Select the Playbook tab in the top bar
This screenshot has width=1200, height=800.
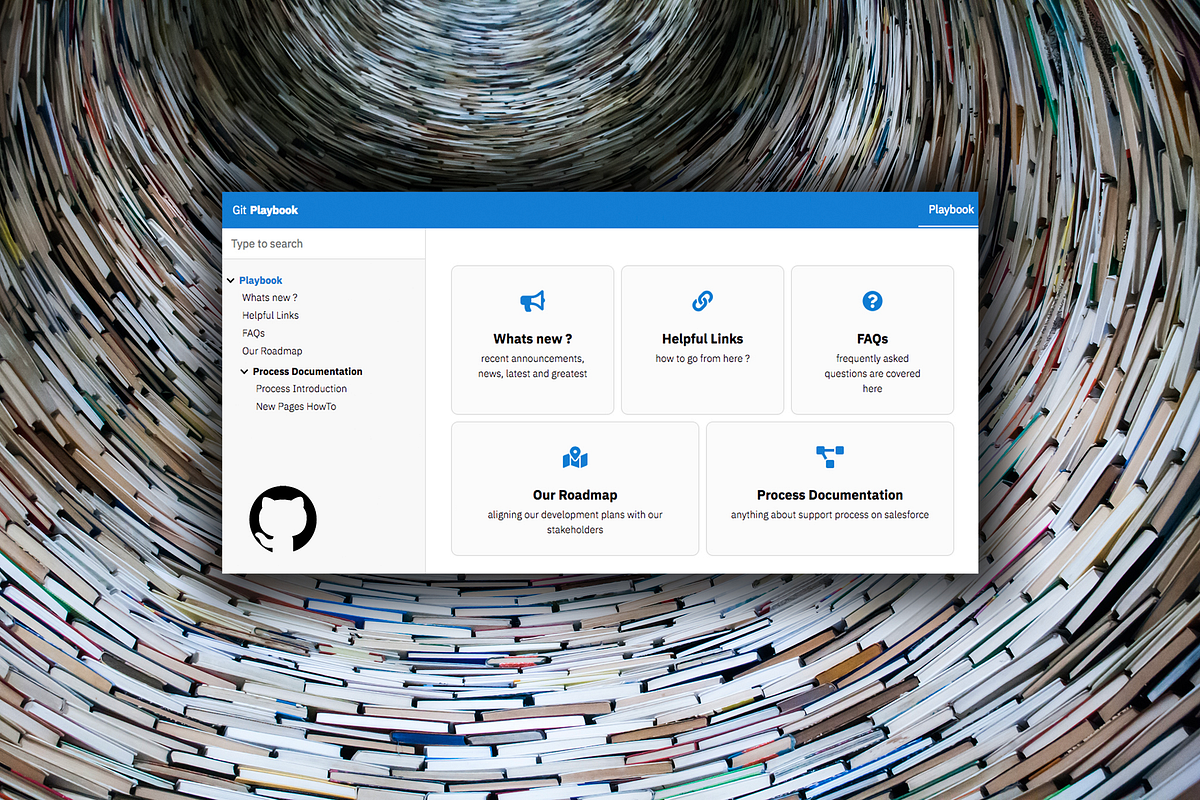tap(949, 210)
